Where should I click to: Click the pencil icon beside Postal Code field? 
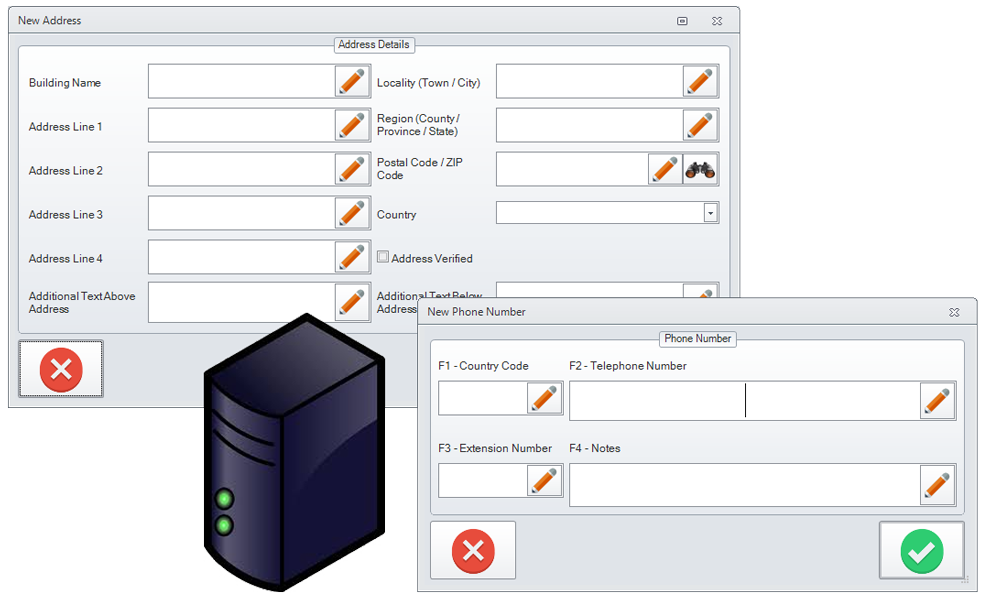click(665, 170)
